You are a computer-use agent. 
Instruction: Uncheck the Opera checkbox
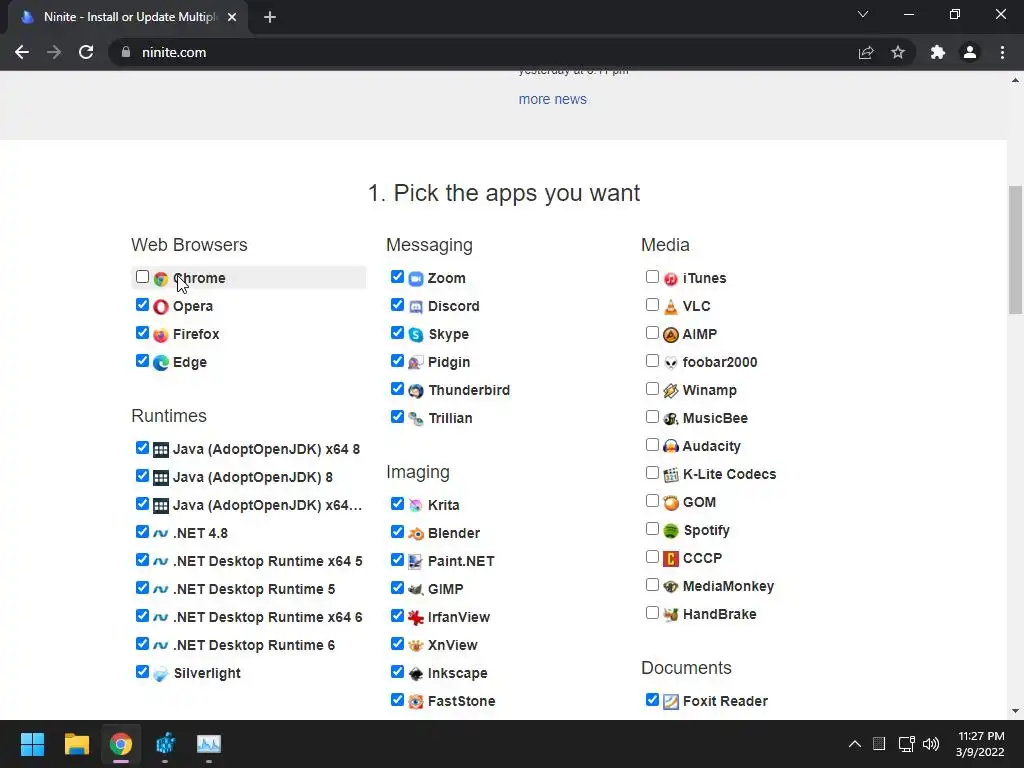pyautogui.click(x=142, y=305)
